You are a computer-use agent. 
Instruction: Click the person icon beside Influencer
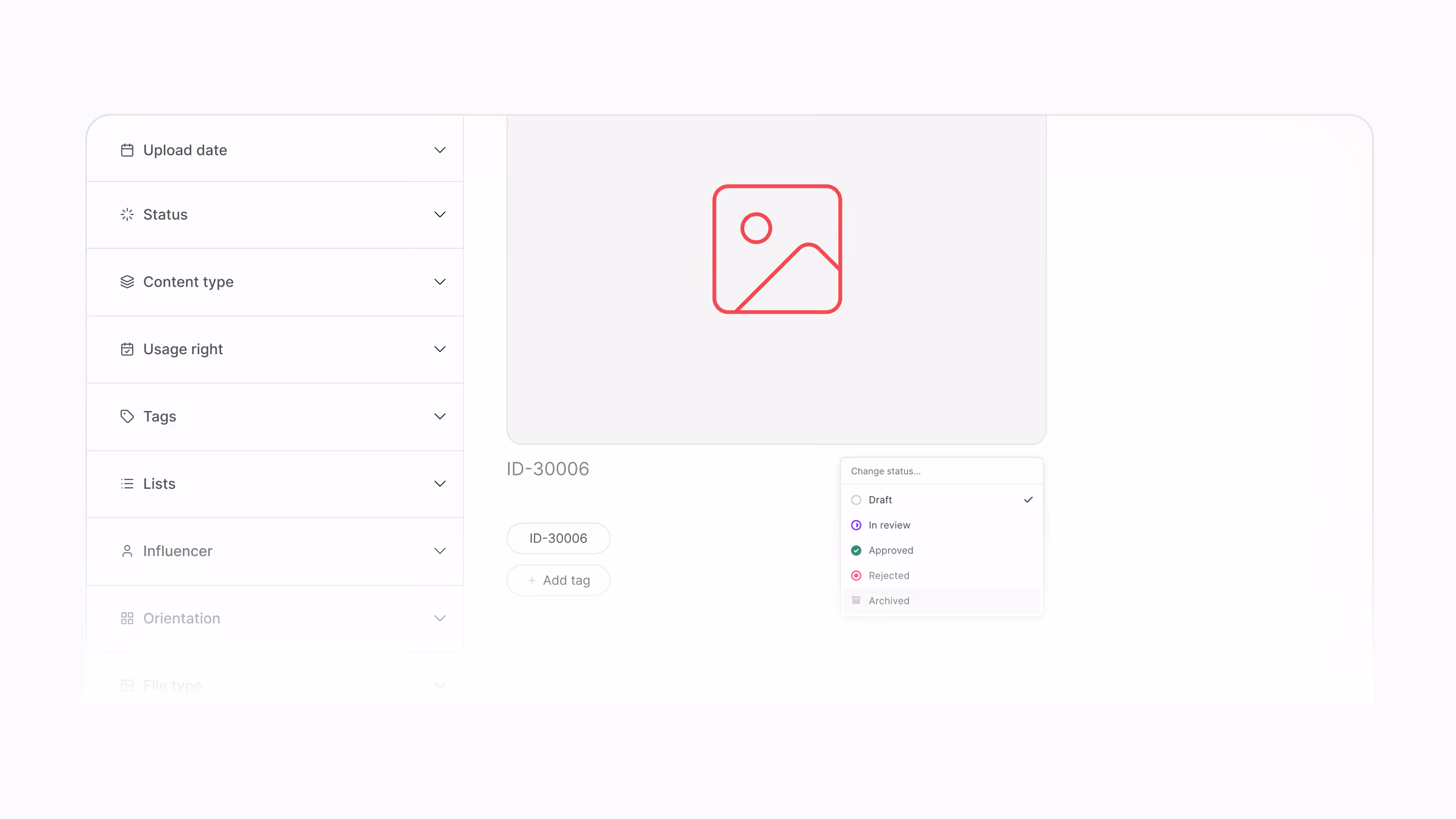click(x=127, y=551)
